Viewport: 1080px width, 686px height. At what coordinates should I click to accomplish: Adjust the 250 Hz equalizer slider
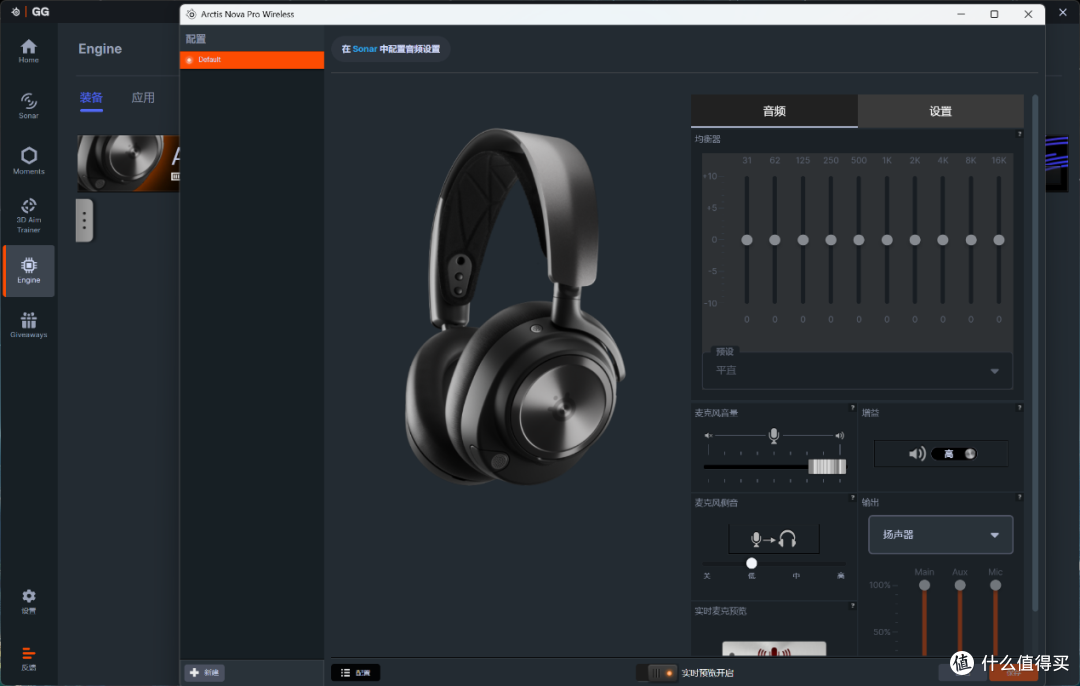[831, 240]
